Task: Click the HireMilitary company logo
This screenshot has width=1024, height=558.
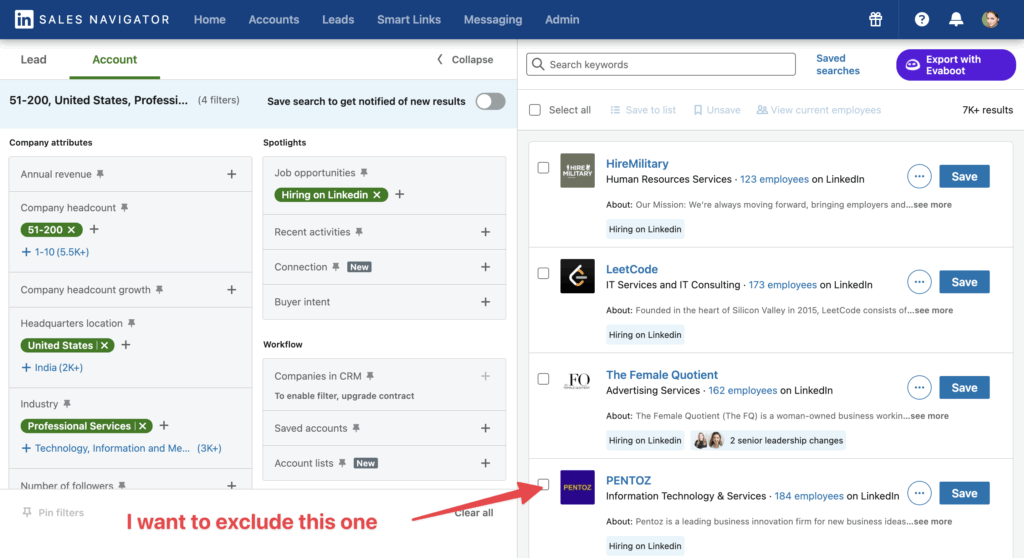Action: tap(577, 171)
